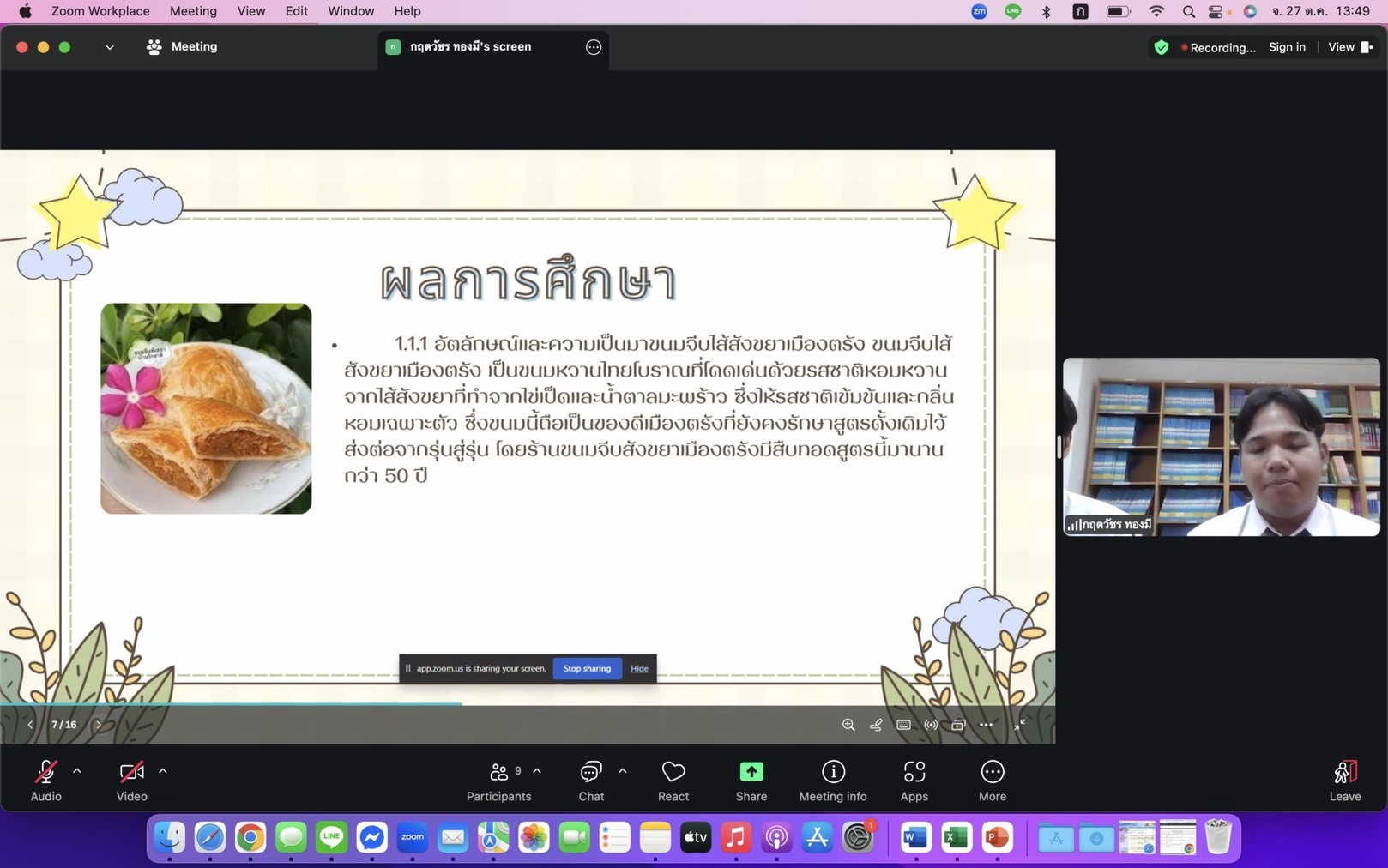
Task: Open the Chat panel
Action: 590,772
